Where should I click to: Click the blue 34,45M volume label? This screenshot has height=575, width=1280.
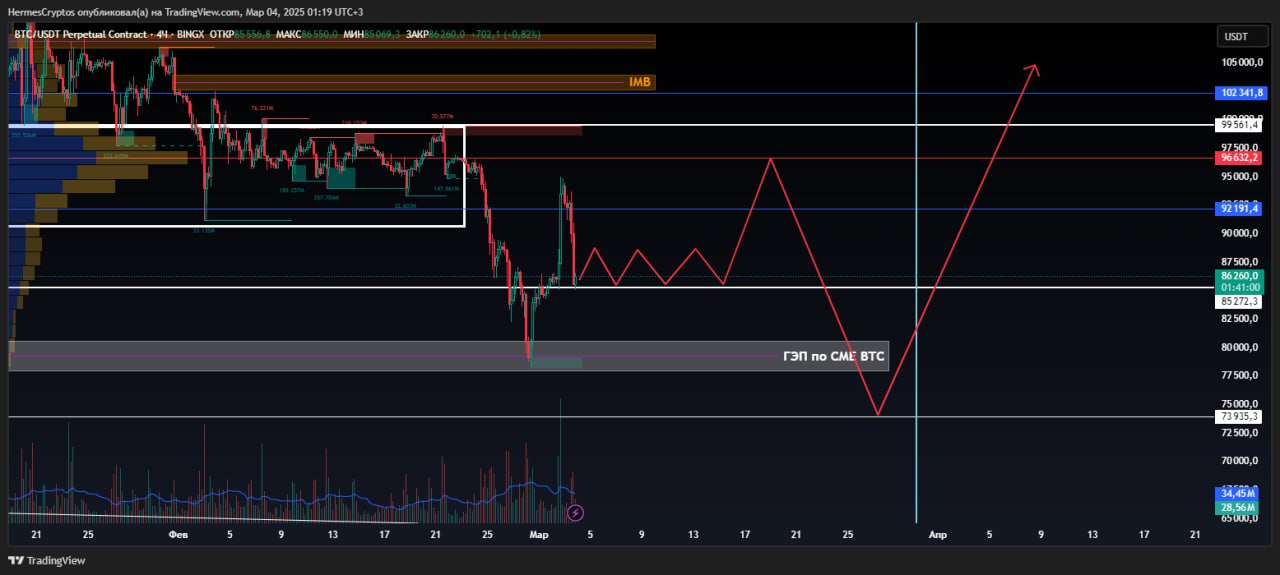point(1238,494)
